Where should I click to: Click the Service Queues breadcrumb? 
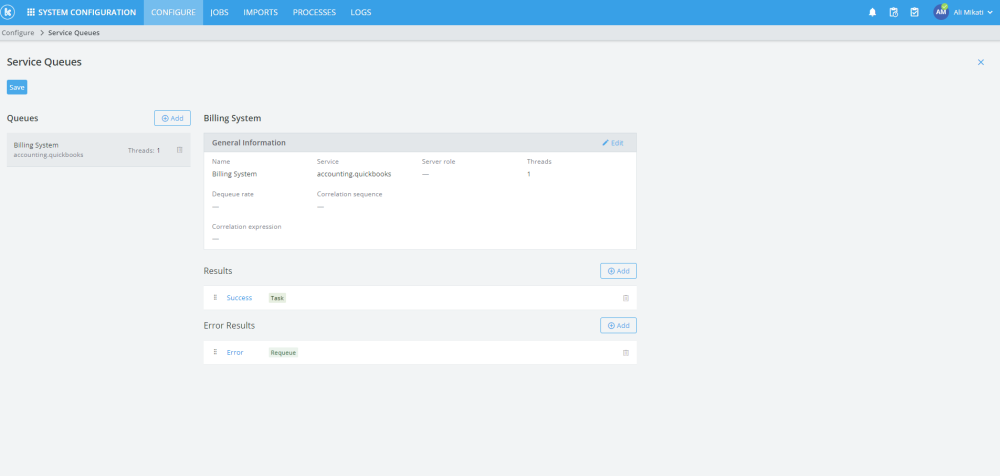[74, 33]
